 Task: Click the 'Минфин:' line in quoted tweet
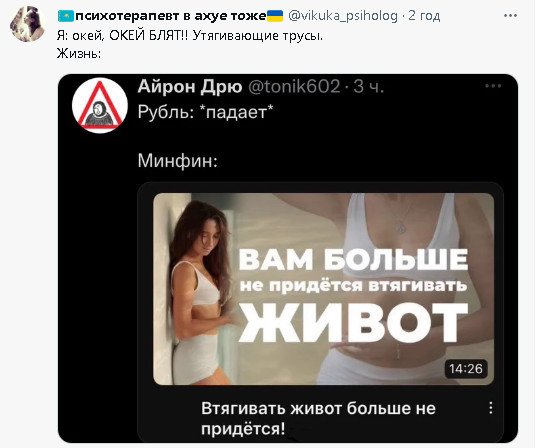tap(177, 161)
